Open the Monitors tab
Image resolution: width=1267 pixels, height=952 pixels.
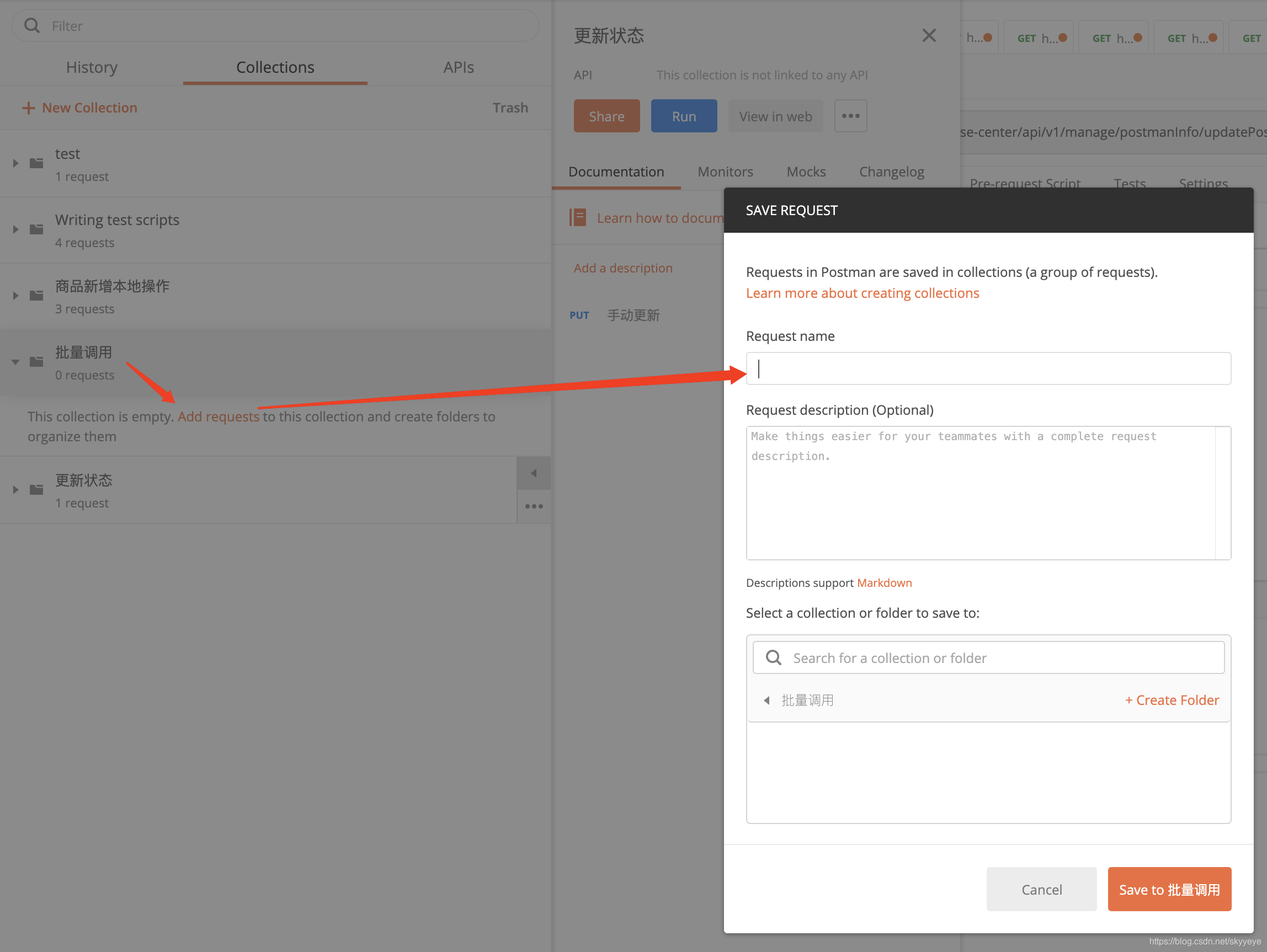tap(725, 172)
